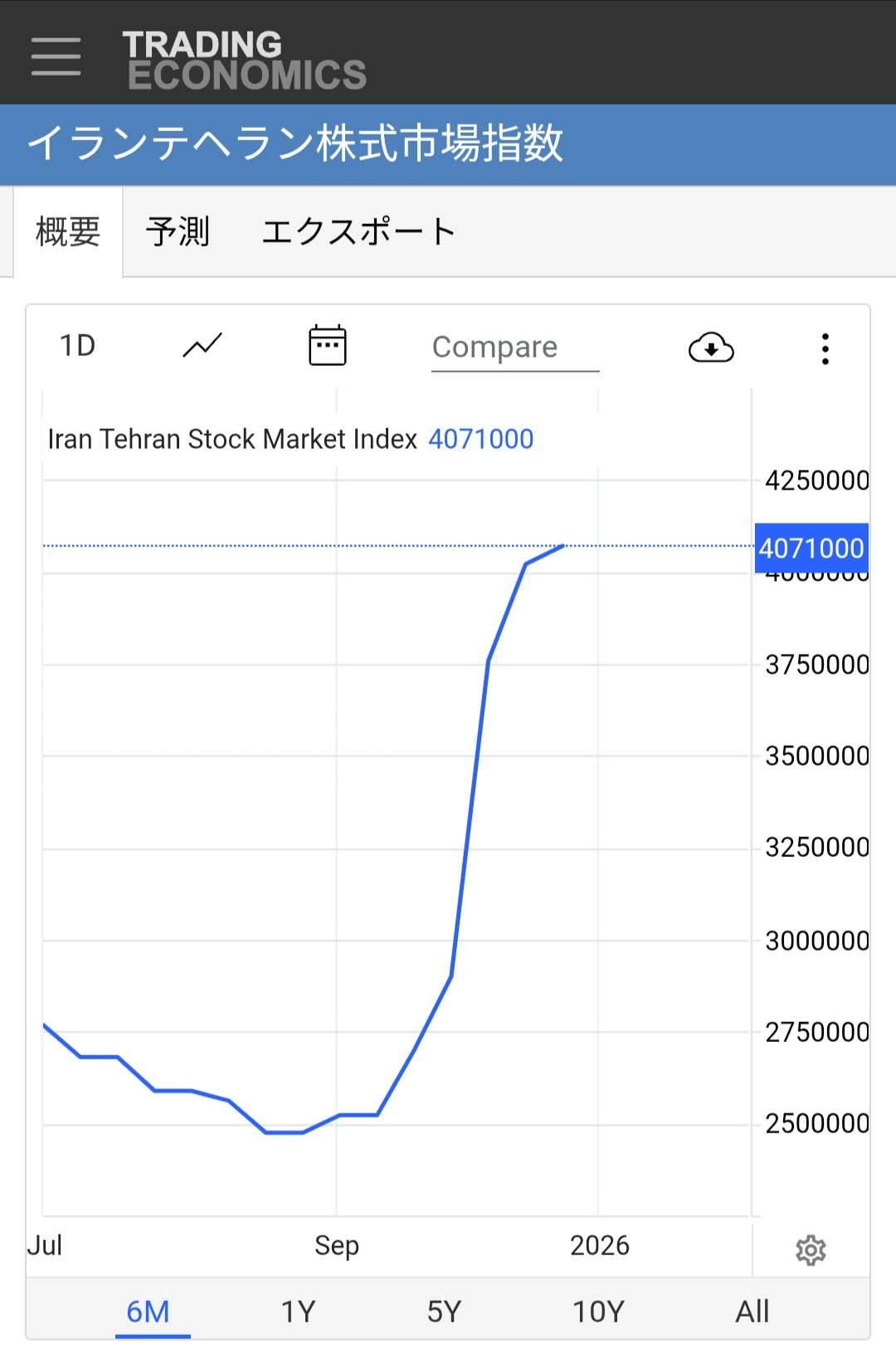Viewport: 896px width, 1363px height.
Task: Click the 4071000 price label on axis
Action: (811, 548)
